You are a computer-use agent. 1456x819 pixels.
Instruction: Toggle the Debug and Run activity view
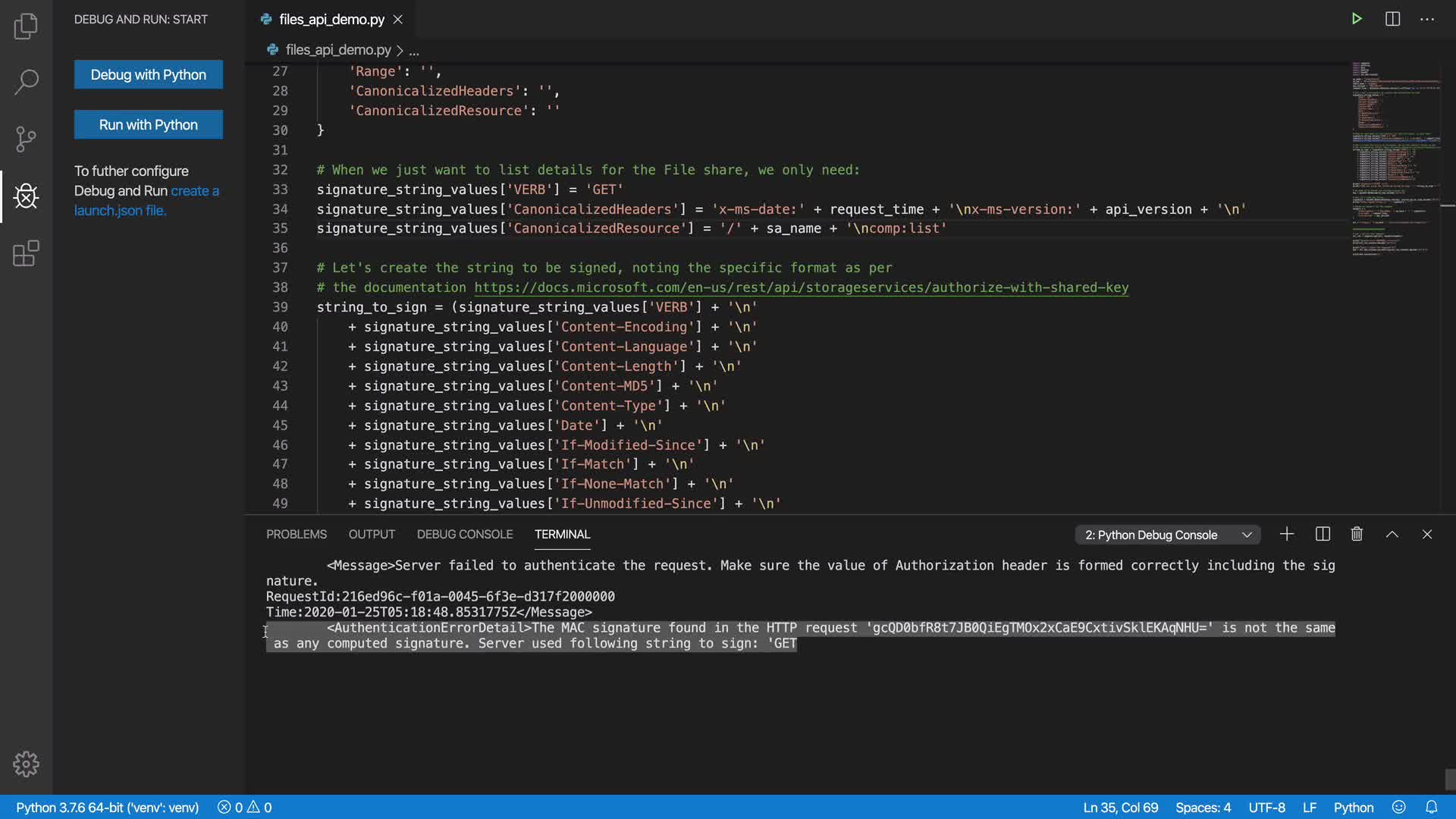coord(26,196)
